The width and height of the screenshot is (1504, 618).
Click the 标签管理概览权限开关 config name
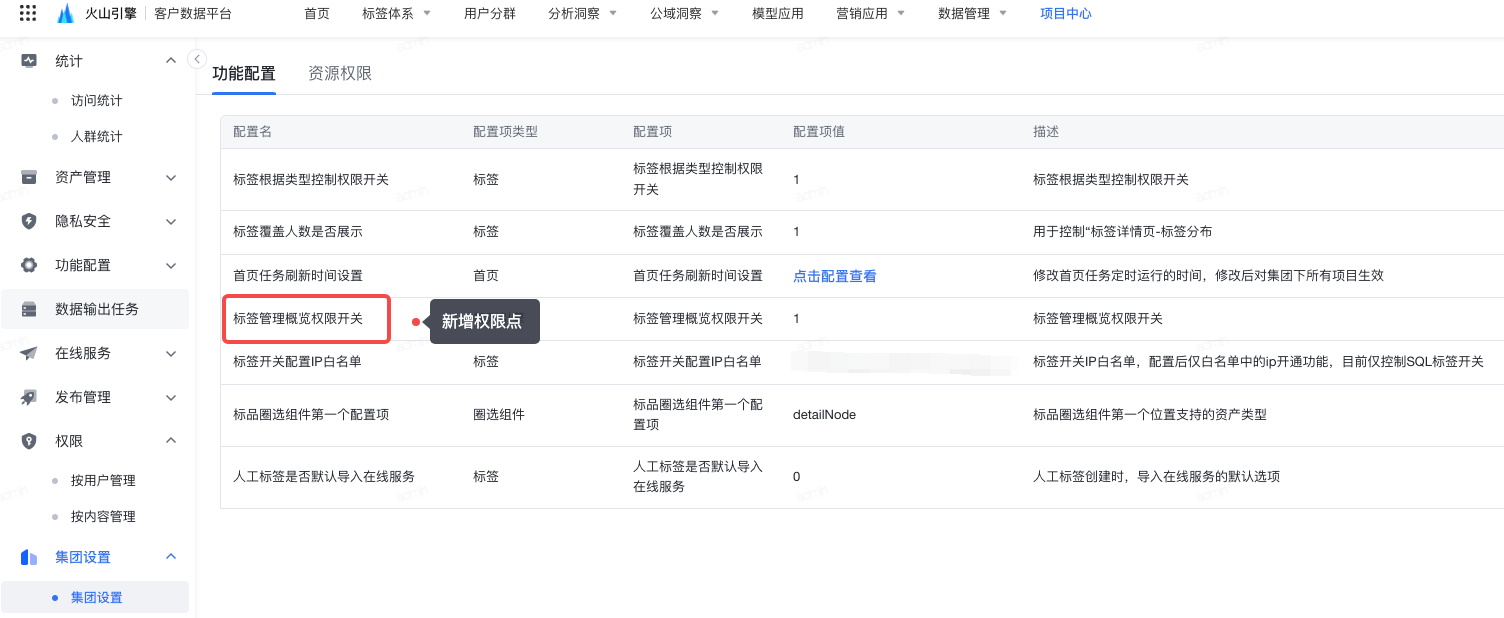[x=298, y=319]
